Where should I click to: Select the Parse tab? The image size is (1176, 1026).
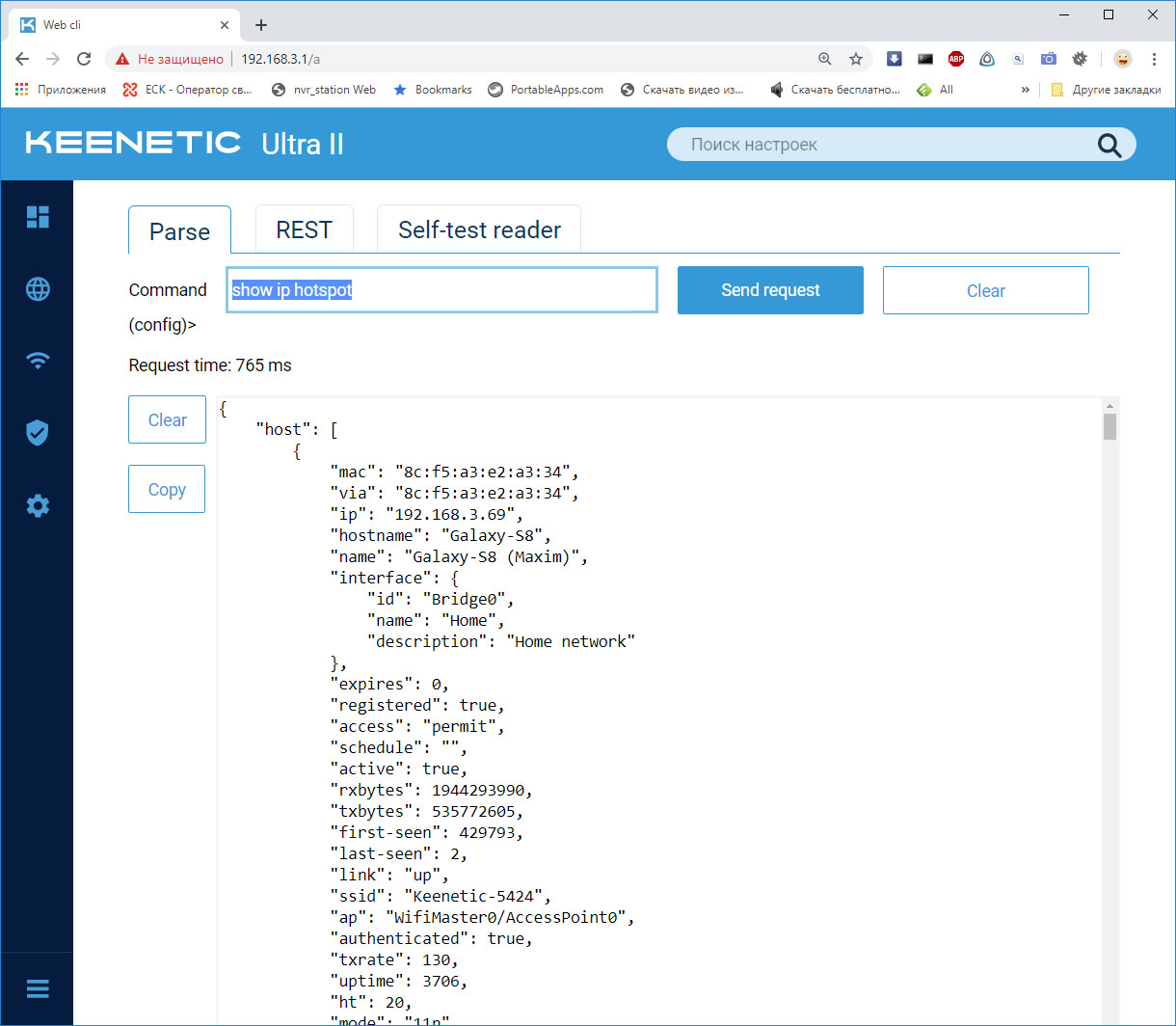pyautogui.click(x=179, y=231)
